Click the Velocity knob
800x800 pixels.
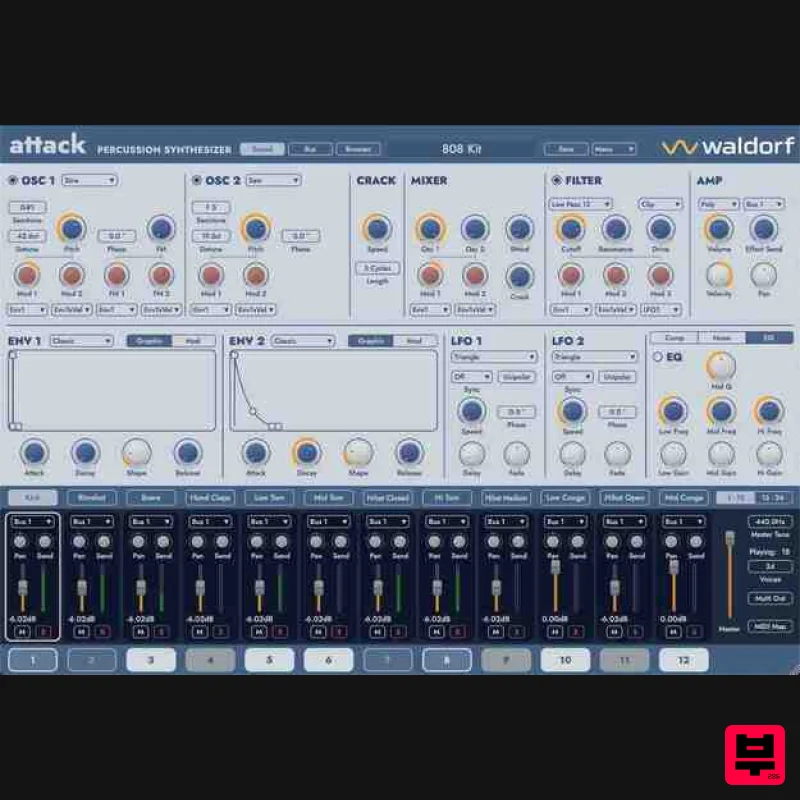pos(719,277)
